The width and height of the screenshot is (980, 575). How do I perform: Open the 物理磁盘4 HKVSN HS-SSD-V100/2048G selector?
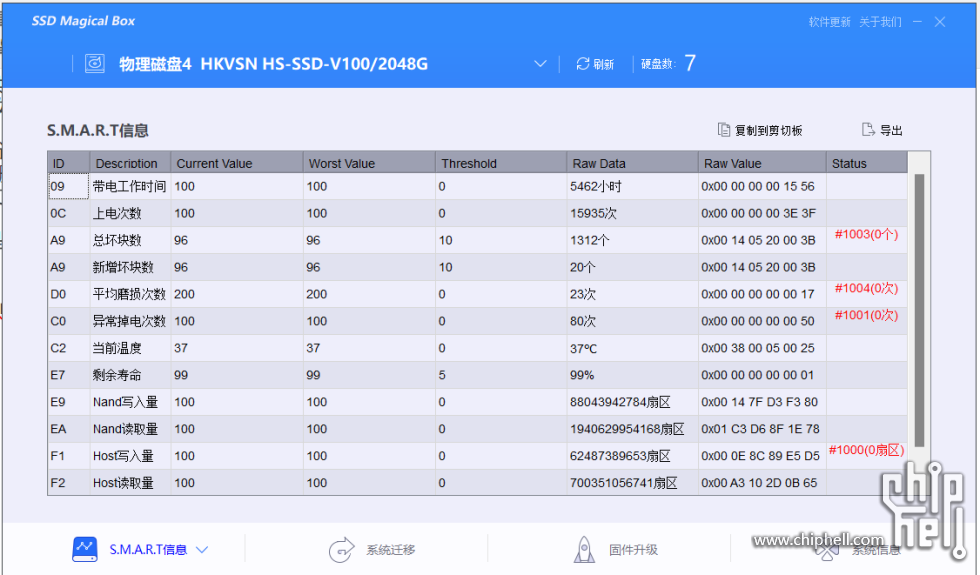coord(333,64)
